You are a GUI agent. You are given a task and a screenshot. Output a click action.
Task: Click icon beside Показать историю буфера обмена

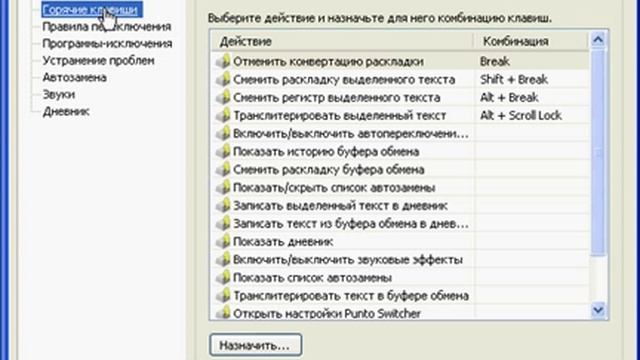[223, 151]
